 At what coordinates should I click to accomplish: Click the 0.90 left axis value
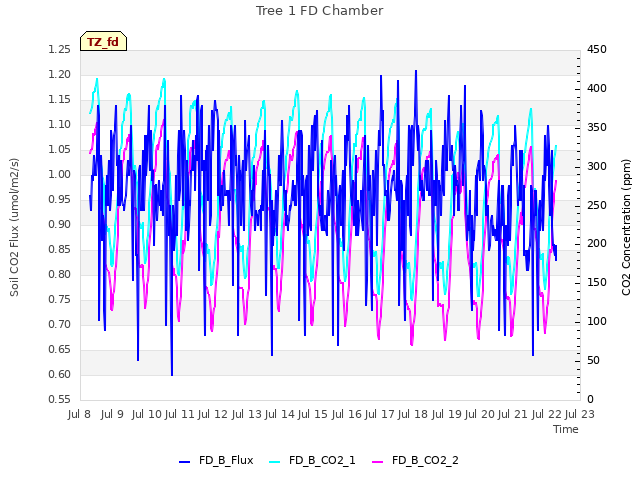point(60,224)
